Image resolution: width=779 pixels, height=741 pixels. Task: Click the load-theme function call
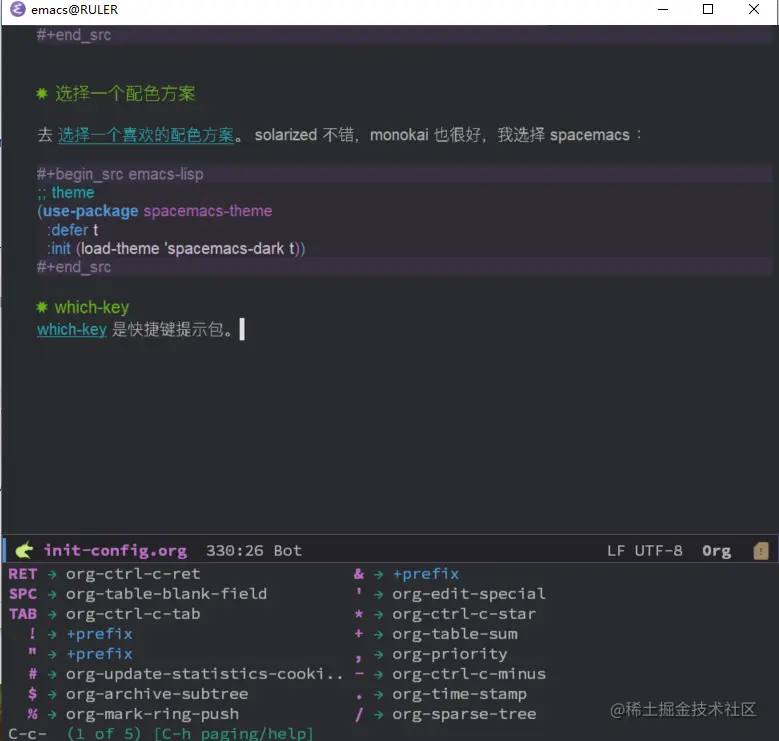tap(120, 248)
